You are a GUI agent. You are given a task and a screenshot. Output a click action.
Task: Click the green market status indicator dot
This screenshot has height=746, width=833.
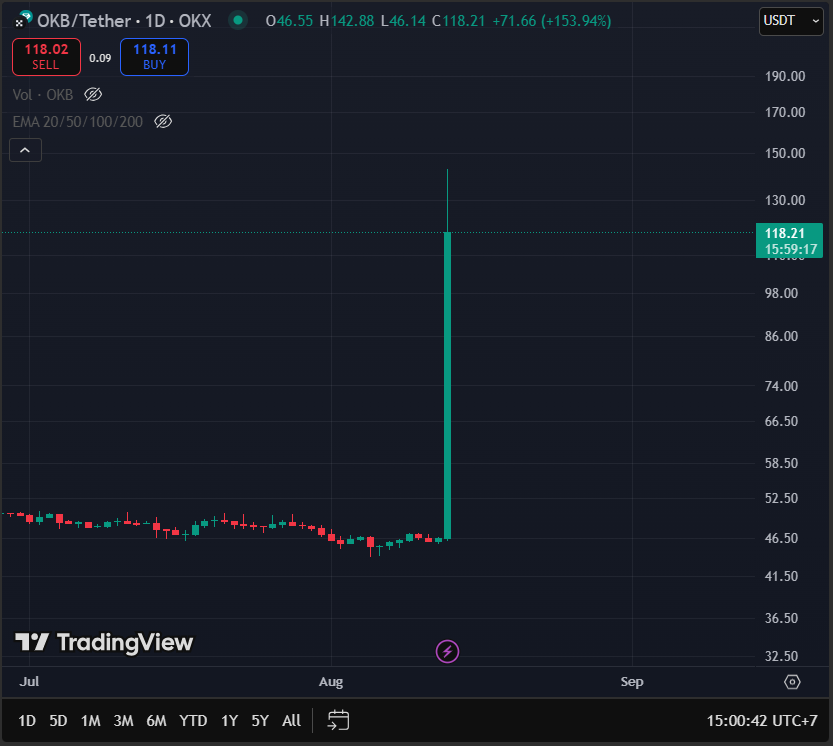click(238, 20)
